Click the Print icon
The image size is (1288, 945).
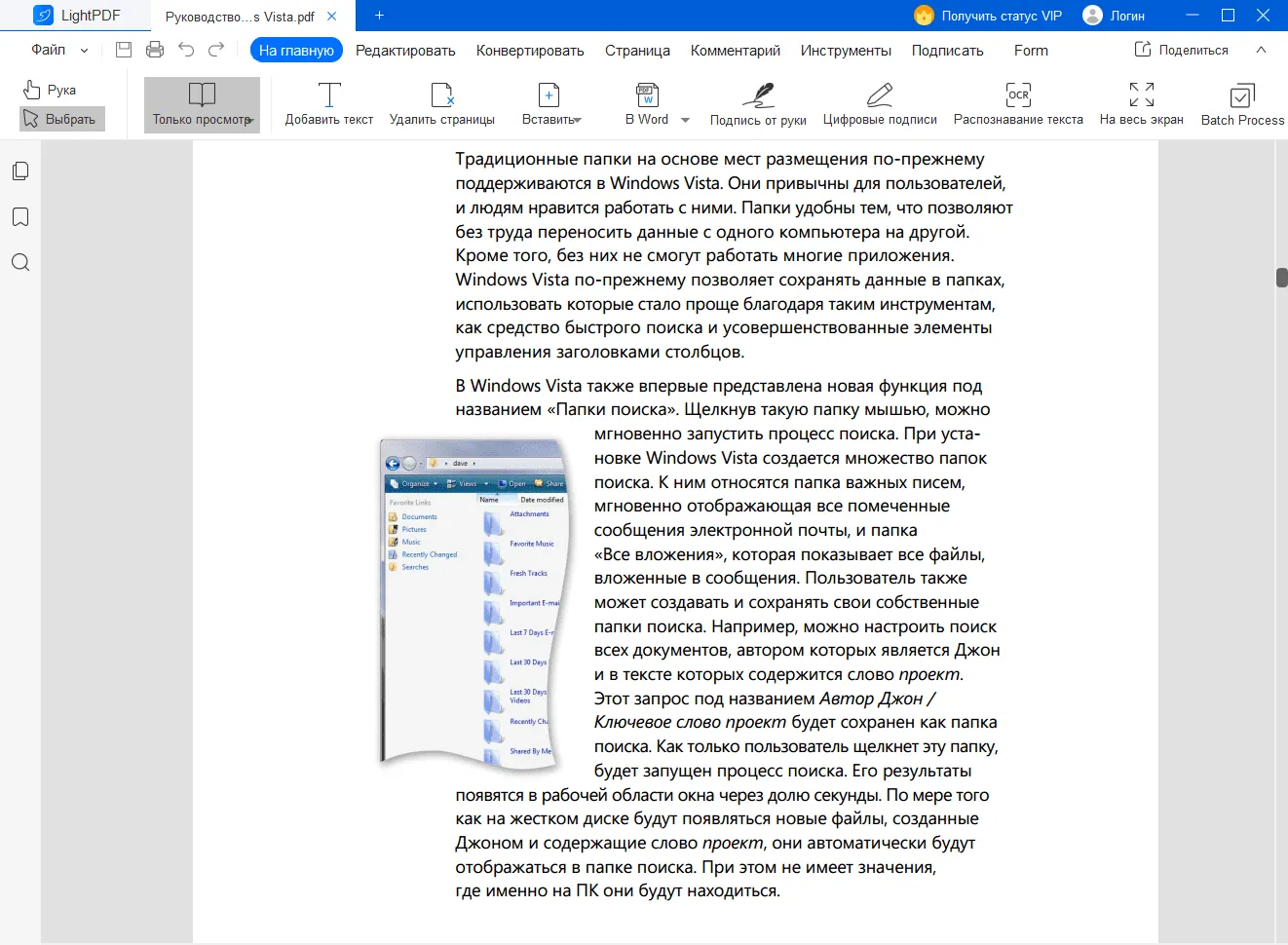click(155, 50)
